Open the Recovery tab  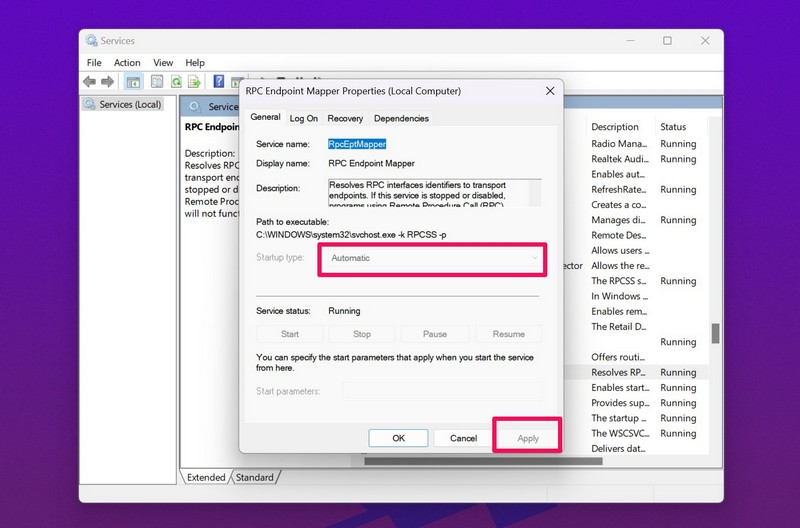pos(345,118)
